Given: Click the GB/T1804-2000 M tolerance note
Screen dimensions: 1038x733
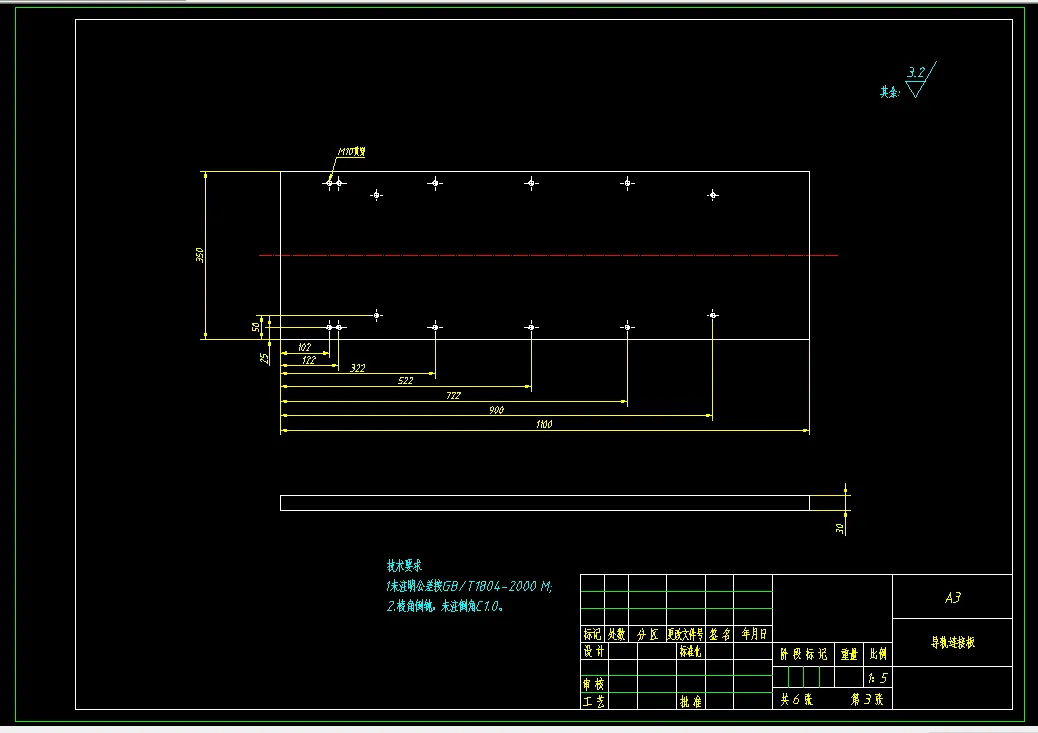Looking at the screenshot, I should tap(469, 586).
